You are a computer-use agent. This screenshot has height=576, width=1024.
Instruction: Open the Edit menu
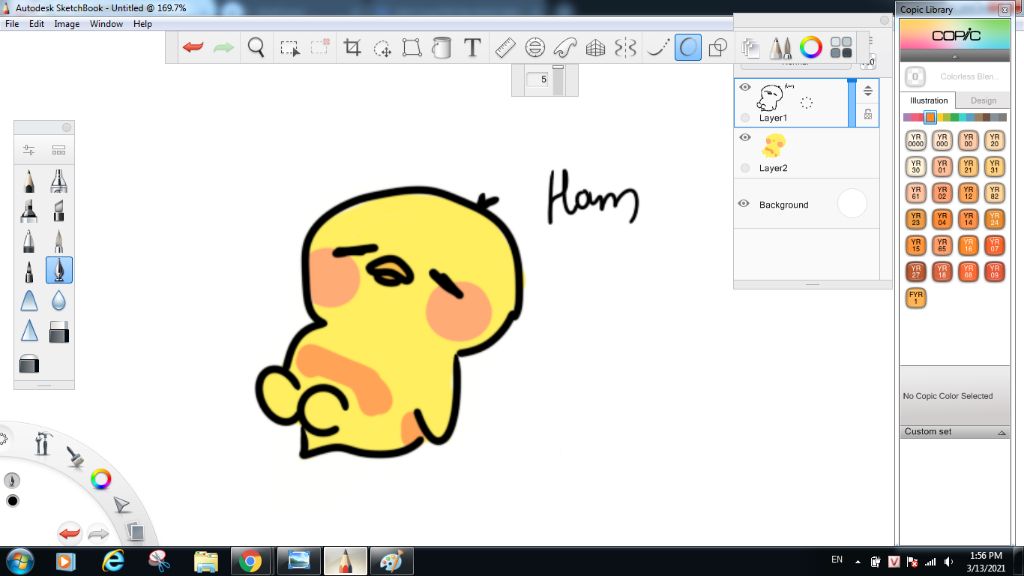coord(37,24)
